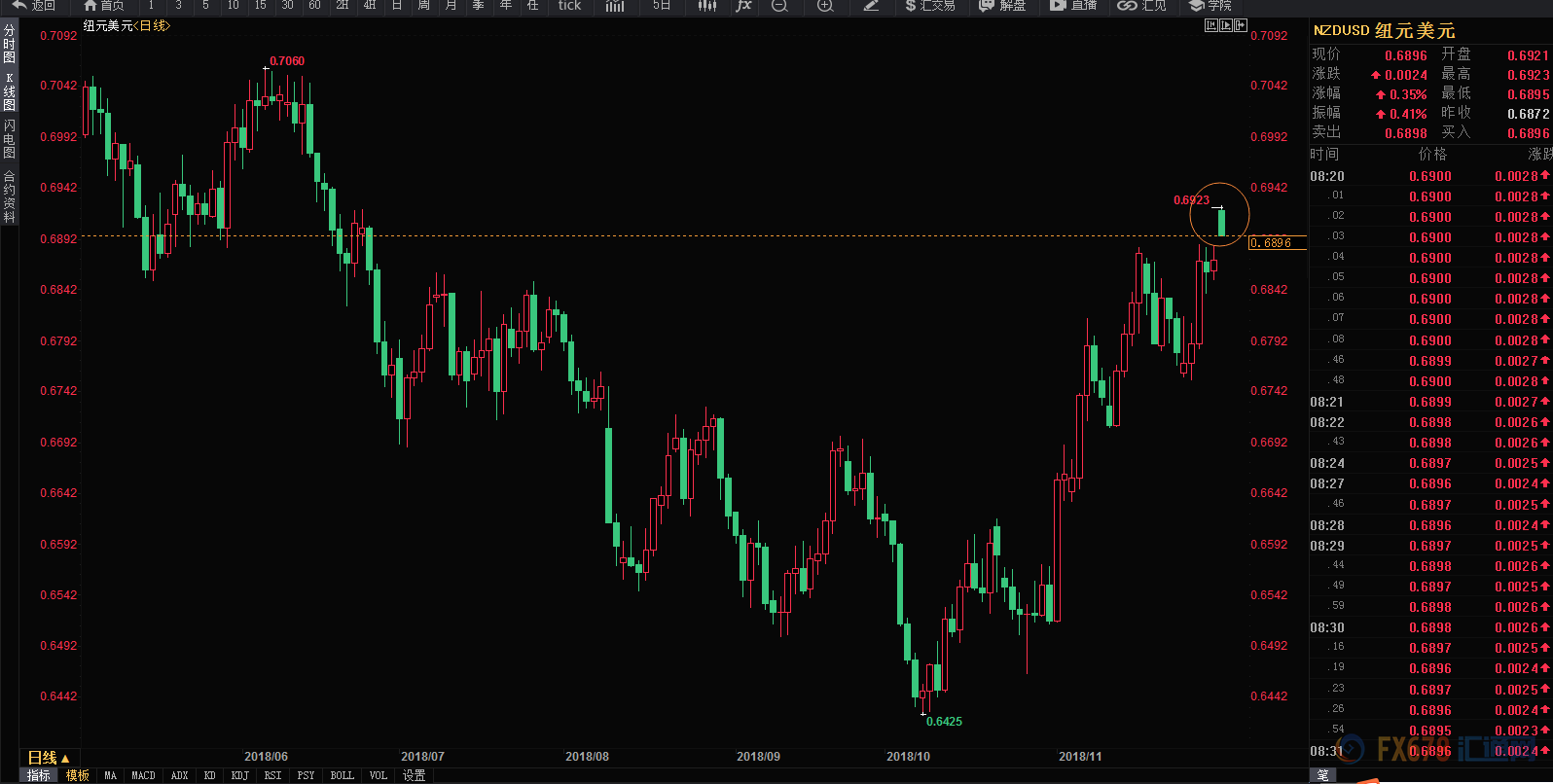The width and height of the screenshot is (1553, 784).
Task: Open the 汇见 link section
Action: [1142, 6]
